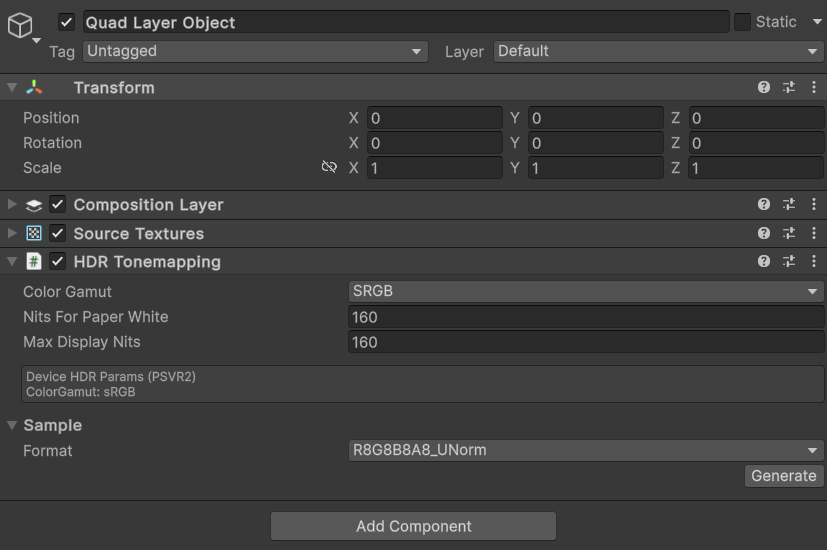827x550 pixels.
Task: Open the Layer dropdown showing Default
Action: tap(657, 51)
